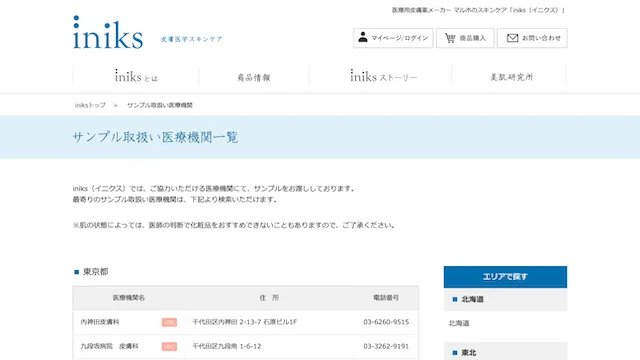Click URL badge for 内神田皮膚科
This screenshot has height=360, width=640.
pos(169,322)
